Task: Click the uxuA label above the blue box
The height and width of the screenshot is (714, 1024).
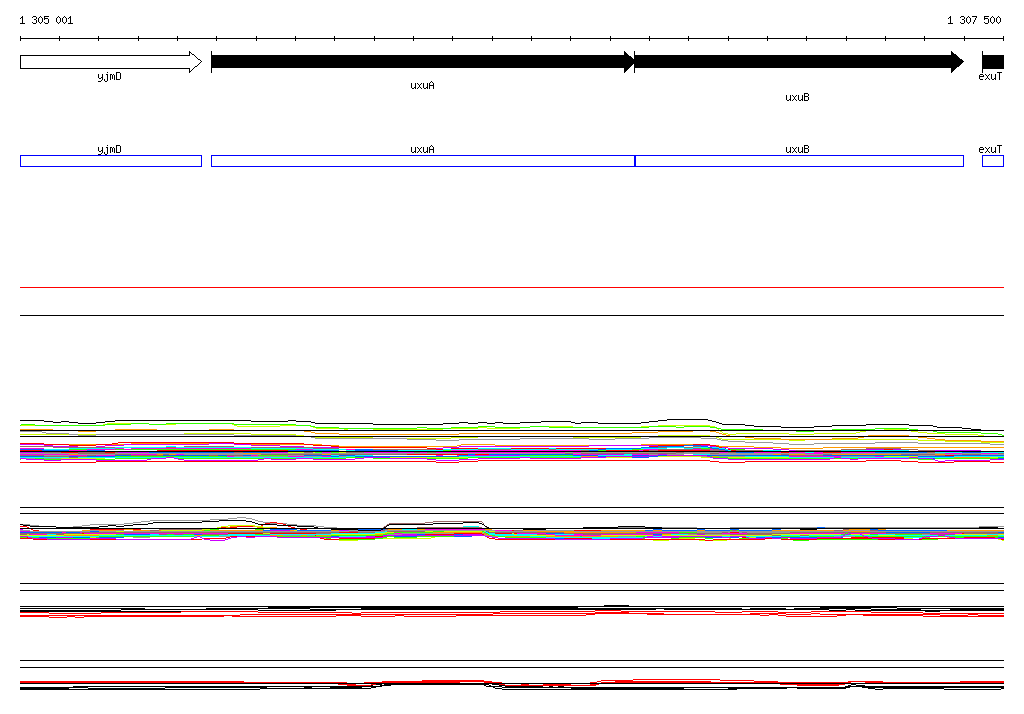Action: pyautogui.click(x=423, y=150)
